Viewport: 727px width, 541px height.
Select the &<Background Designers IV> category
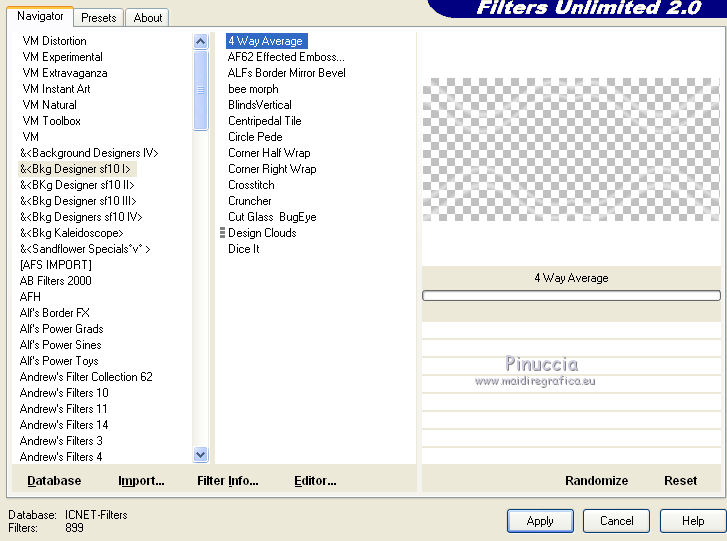89,153
